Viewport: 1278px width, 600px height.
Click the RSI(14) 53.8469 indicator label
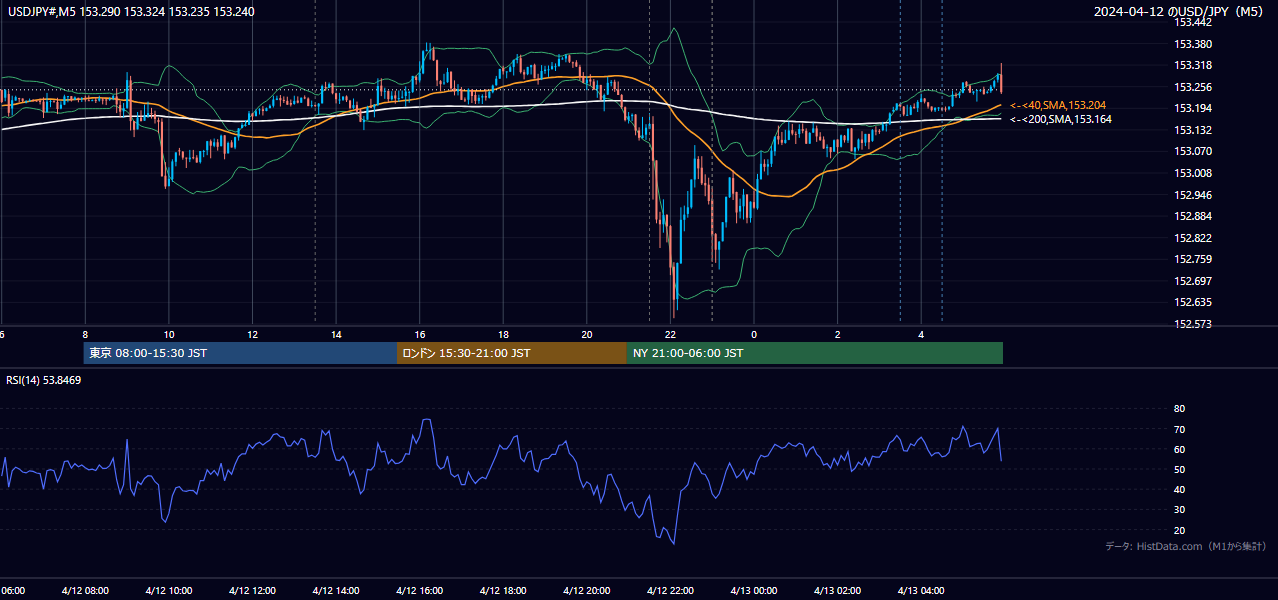point(43,381)
